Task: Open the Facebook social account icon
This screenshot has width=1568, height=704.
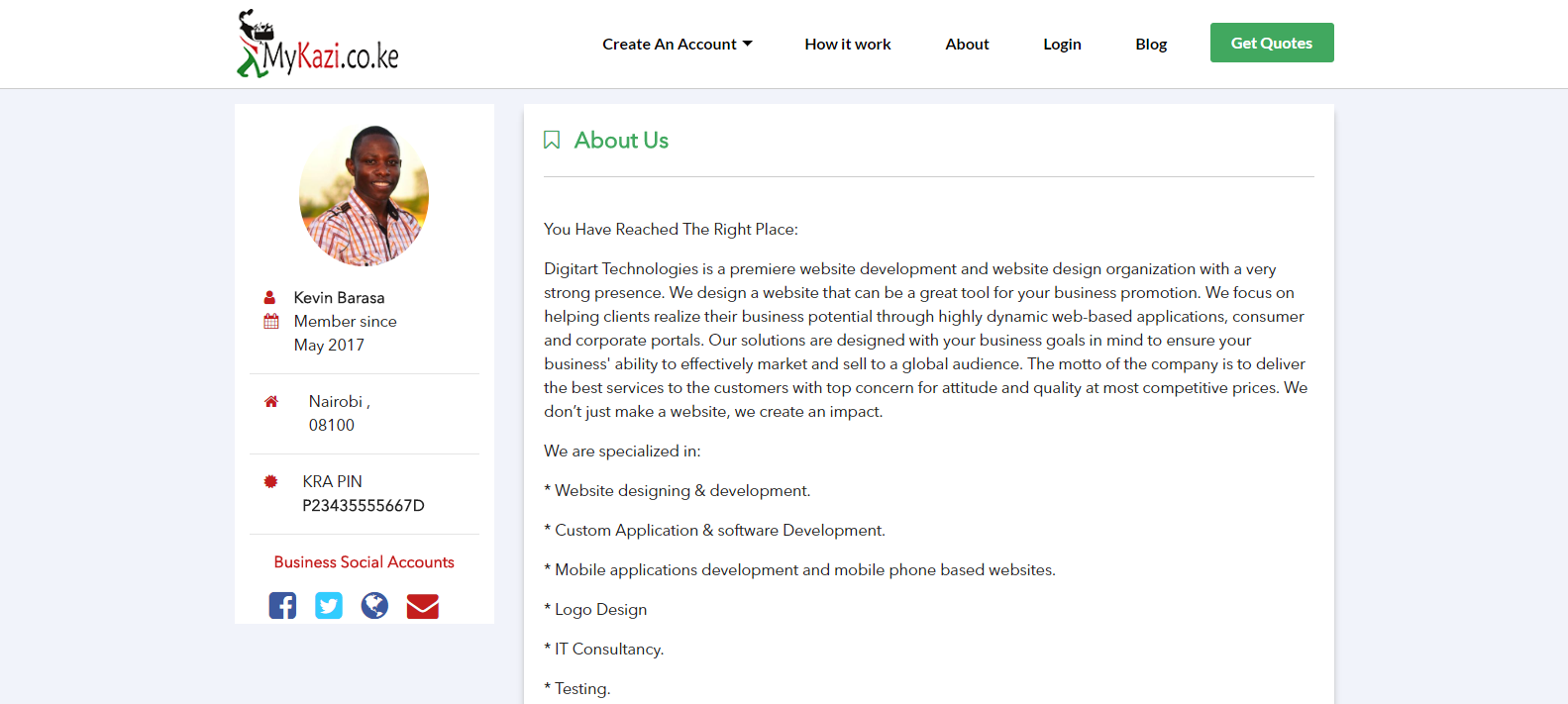Action: pyautogui.click(x=282, y=605)
